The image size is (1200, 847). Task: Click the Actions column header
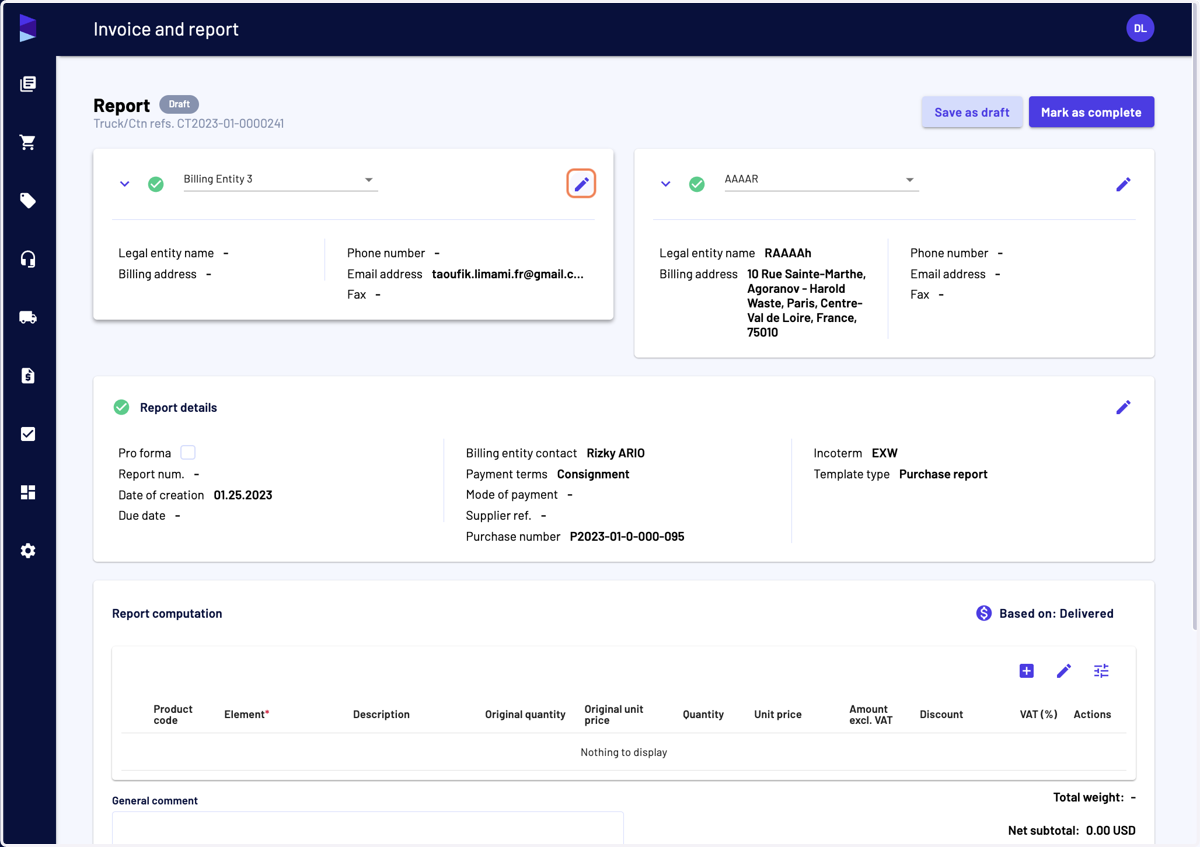[x=1092, y=714]
